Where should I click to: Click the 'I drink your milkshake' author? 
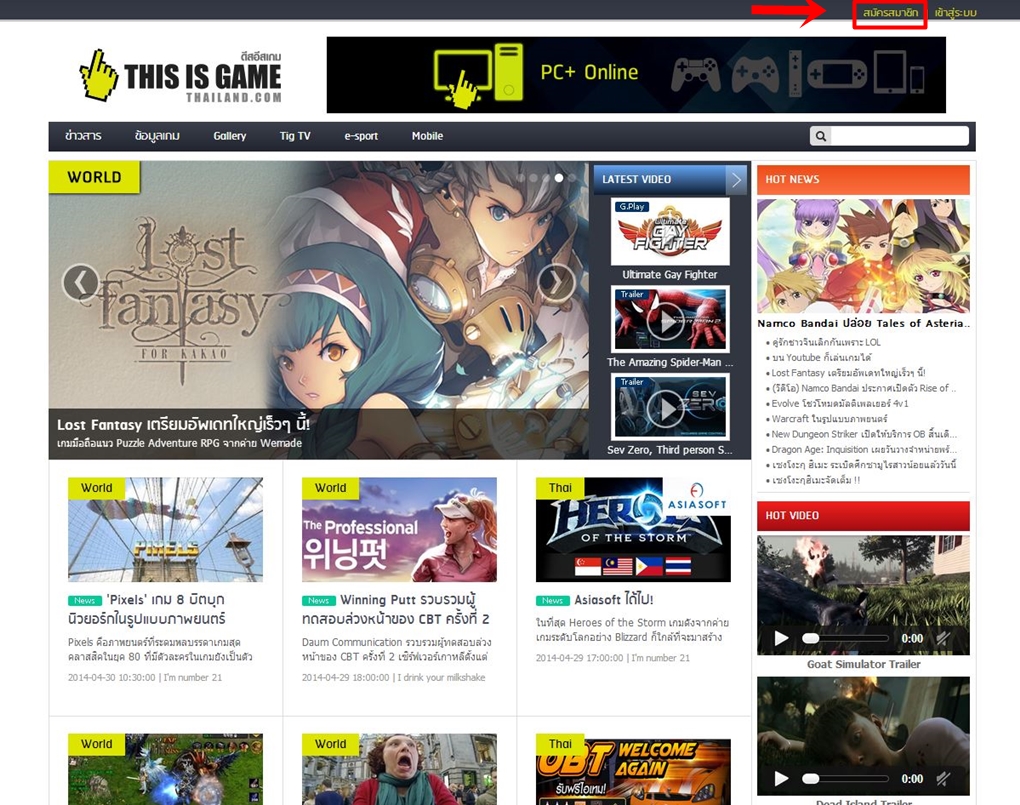click(442, 677)
